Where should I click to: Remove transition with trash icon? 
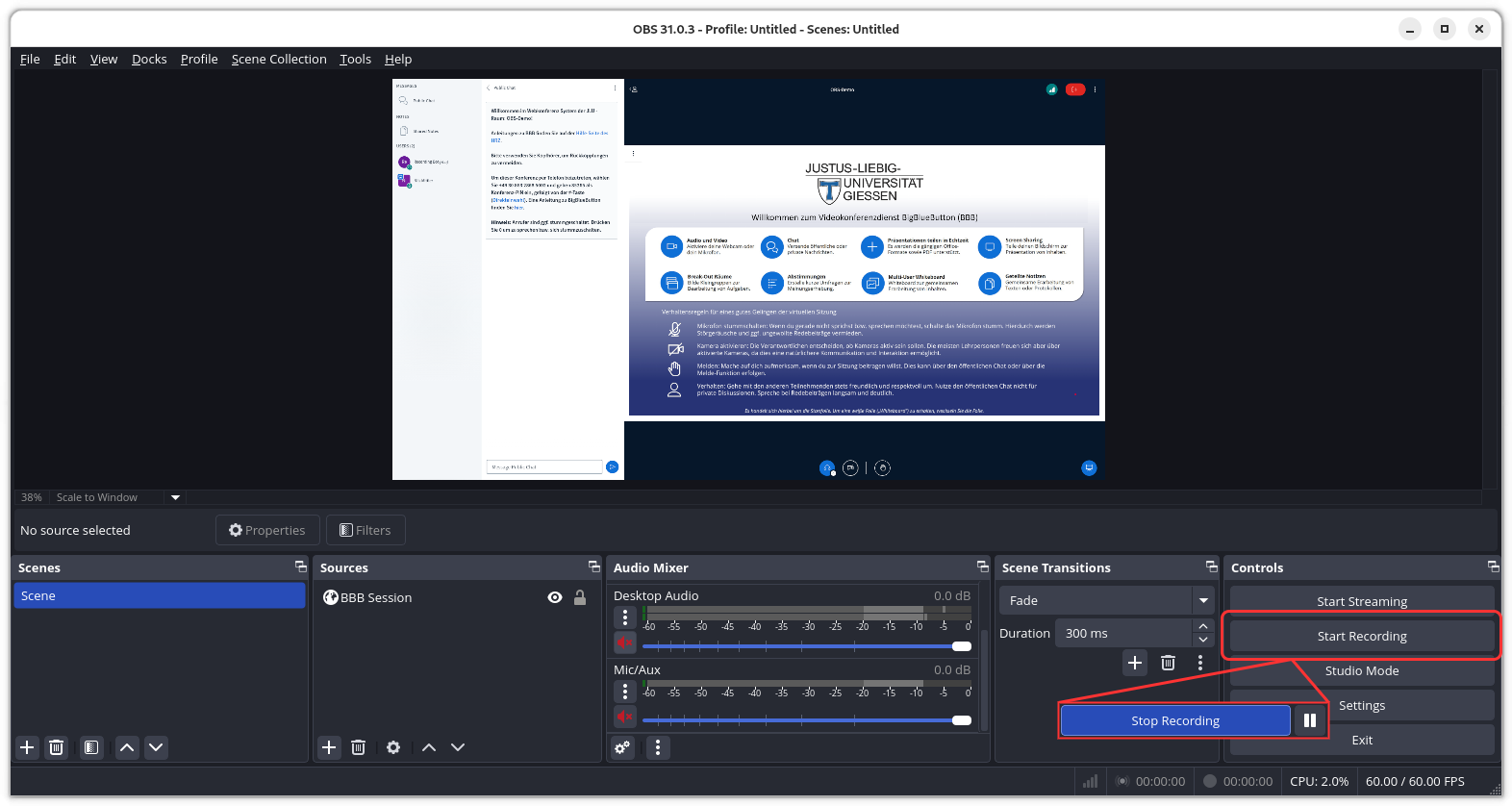(1168, 663)
